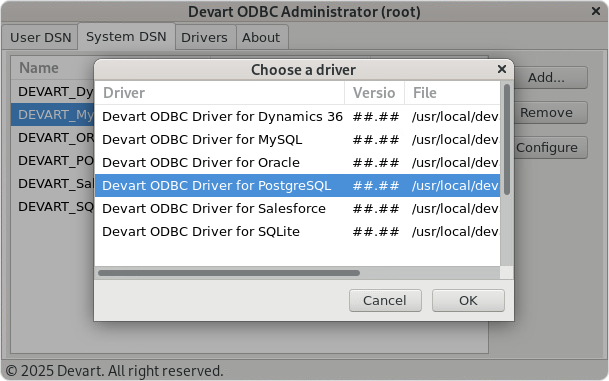Switch to the User DSN tab
This screenshot has height=381, width=609.
point(40,38)
